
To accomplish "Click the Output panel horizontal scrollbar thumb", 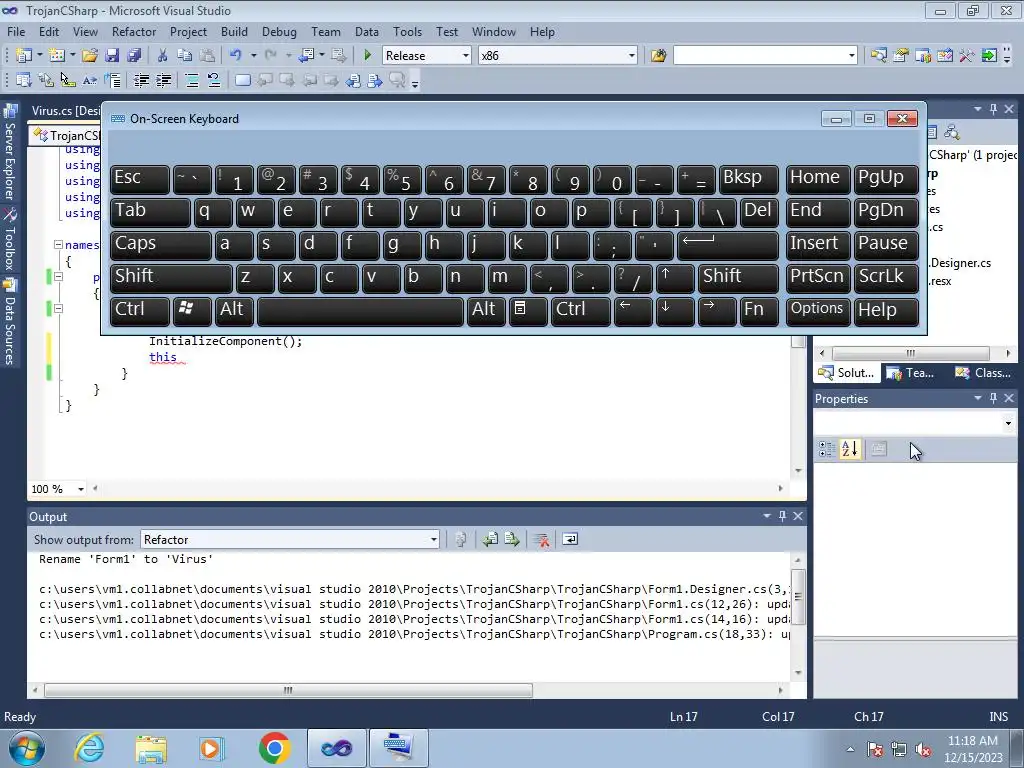I will click(x=288, y=690).
